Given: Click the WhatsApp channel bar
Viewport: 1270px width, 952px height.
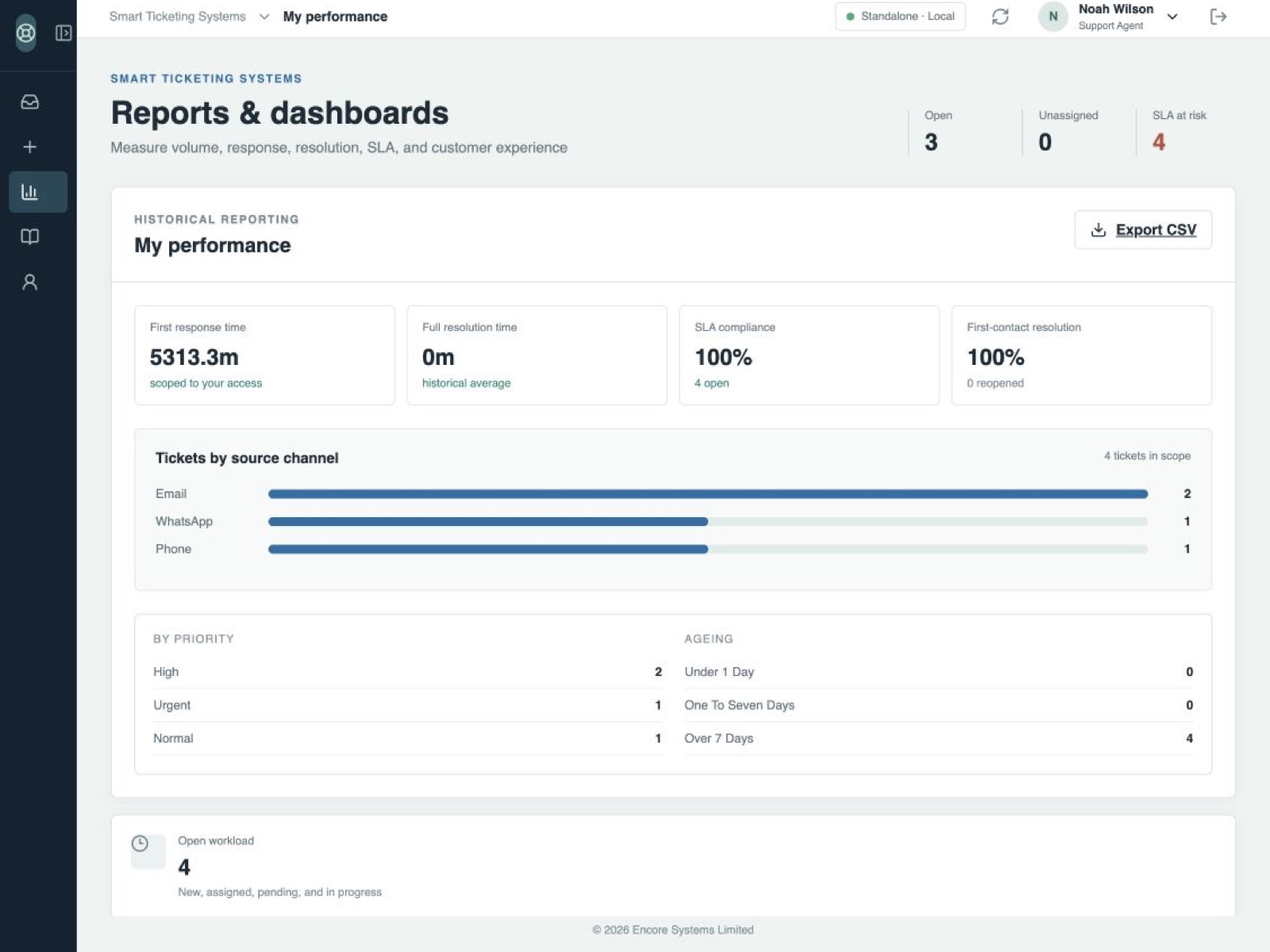Looking at the screenshot, I should pyautogui.click(x=708, y=521).
